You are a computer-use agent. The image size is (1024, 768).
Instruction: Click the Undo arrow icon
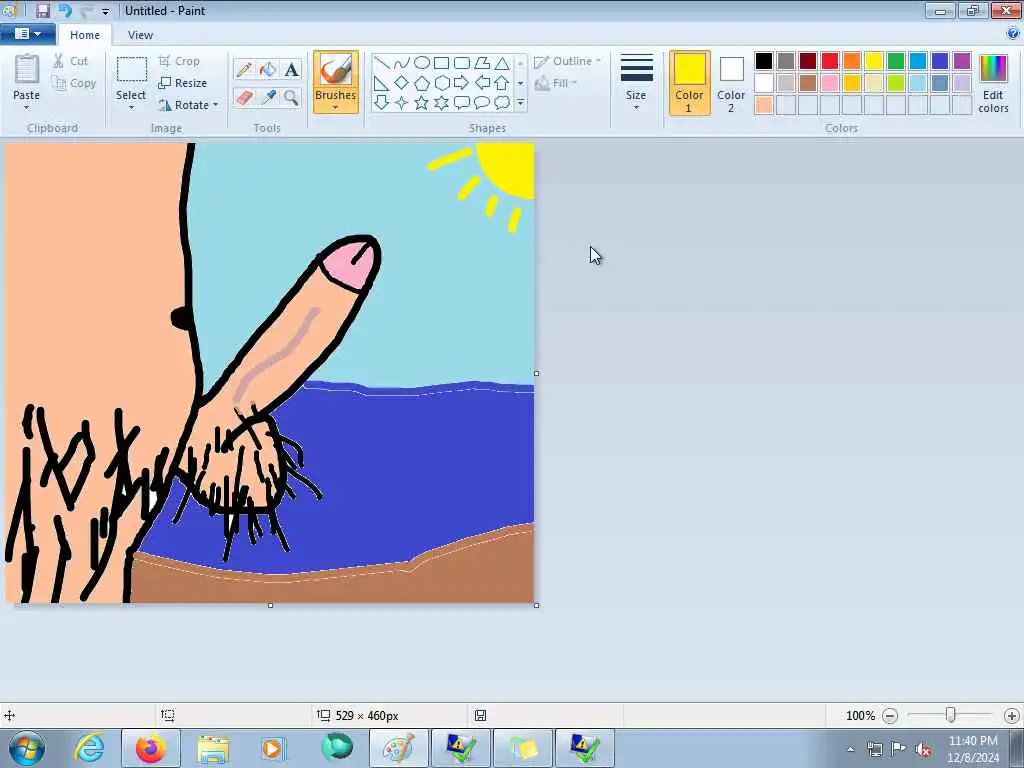(65, 10)
